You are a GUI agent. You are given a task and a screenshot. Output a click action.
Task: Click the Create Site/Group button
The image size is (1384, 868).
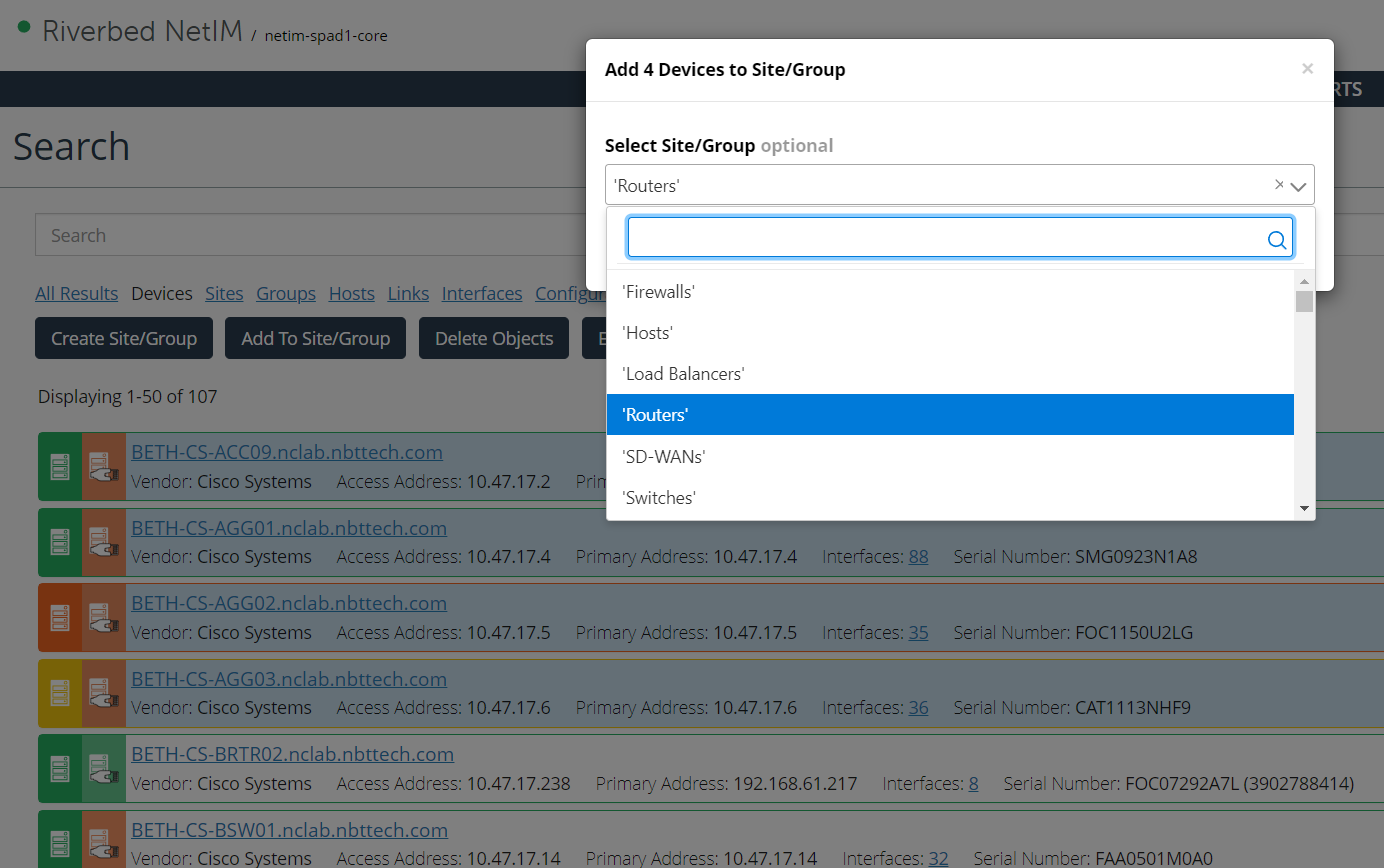pos(124,339)
